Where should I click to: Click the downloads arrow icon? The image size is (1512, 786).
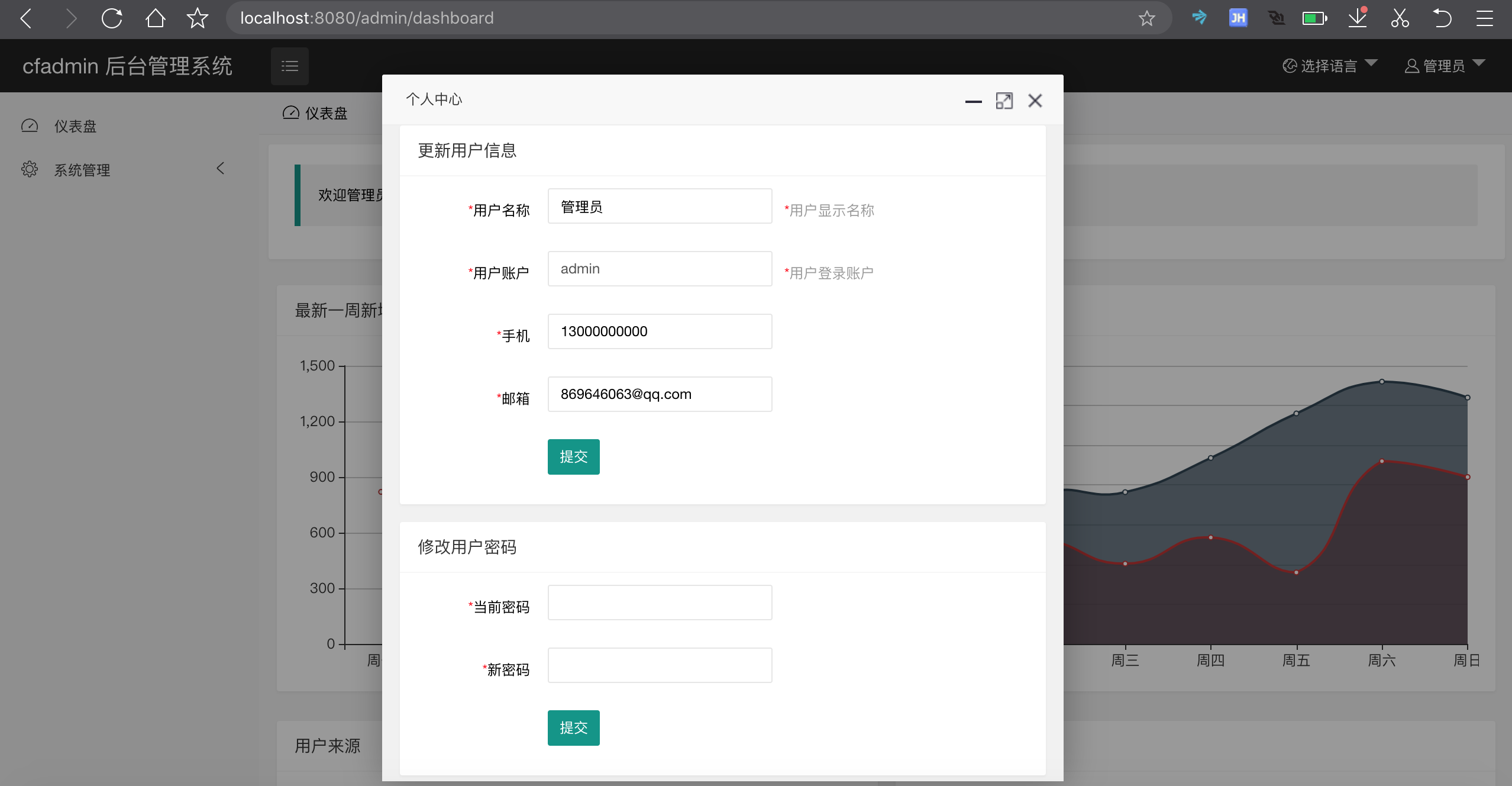(1357, 18)
